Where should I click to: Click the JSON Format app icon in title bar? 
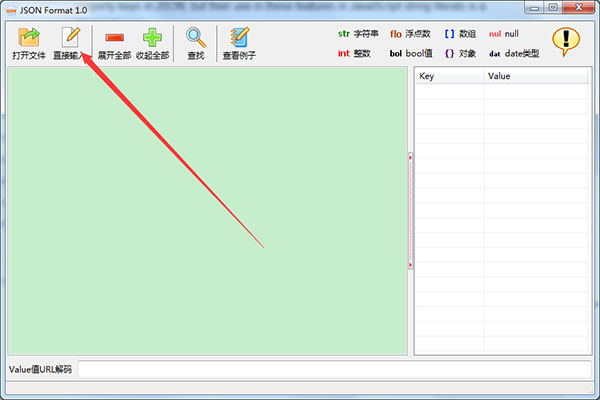click(x=11, y=10)
